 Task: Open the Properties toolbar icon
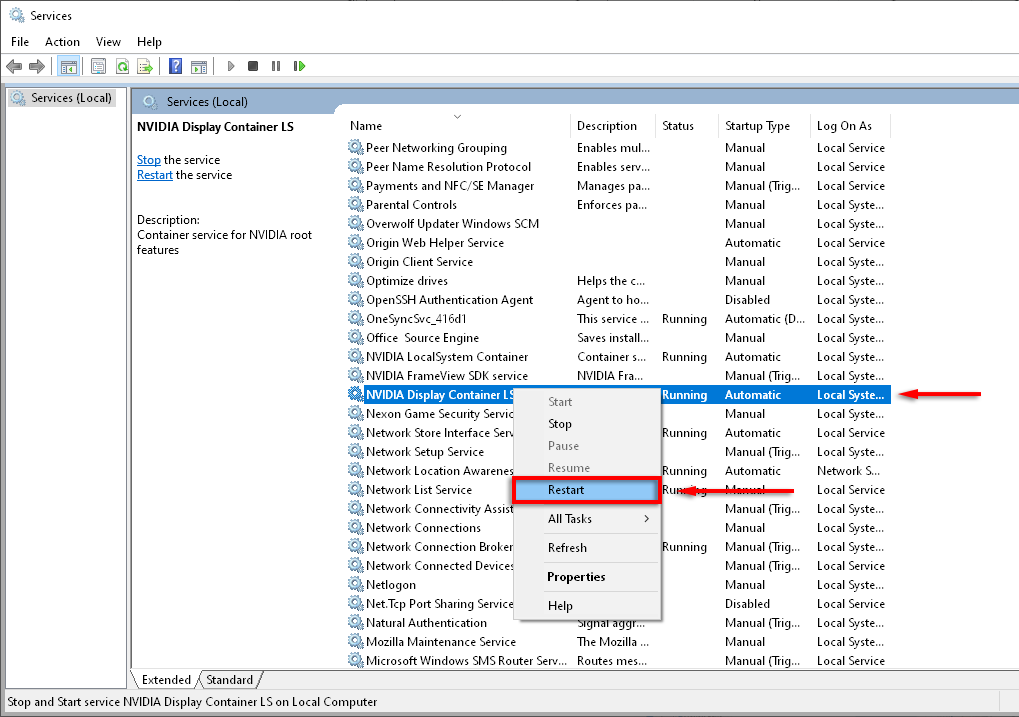click(x=98, y=66)
